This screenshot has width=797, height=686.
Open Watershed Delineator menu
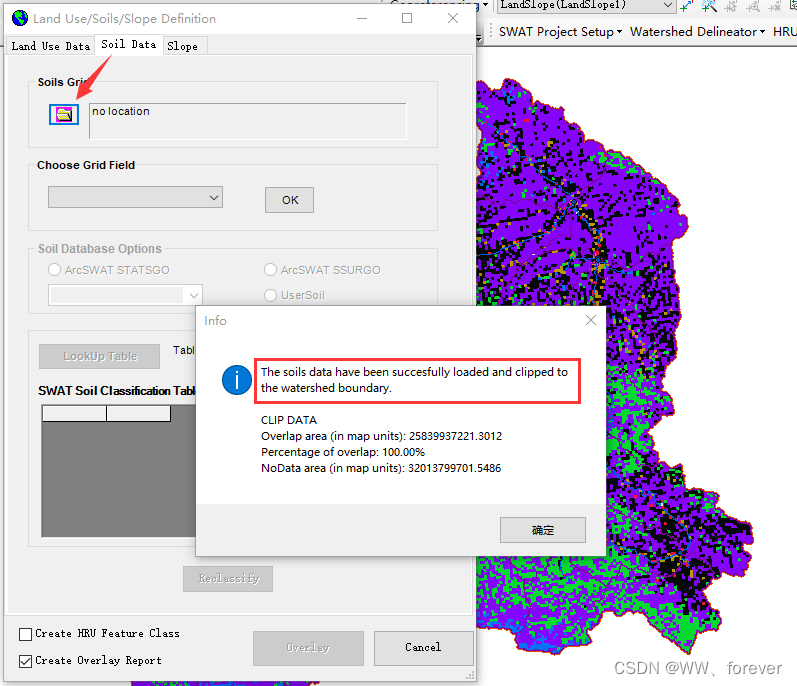pyautogui.click(x=697, y=32)
